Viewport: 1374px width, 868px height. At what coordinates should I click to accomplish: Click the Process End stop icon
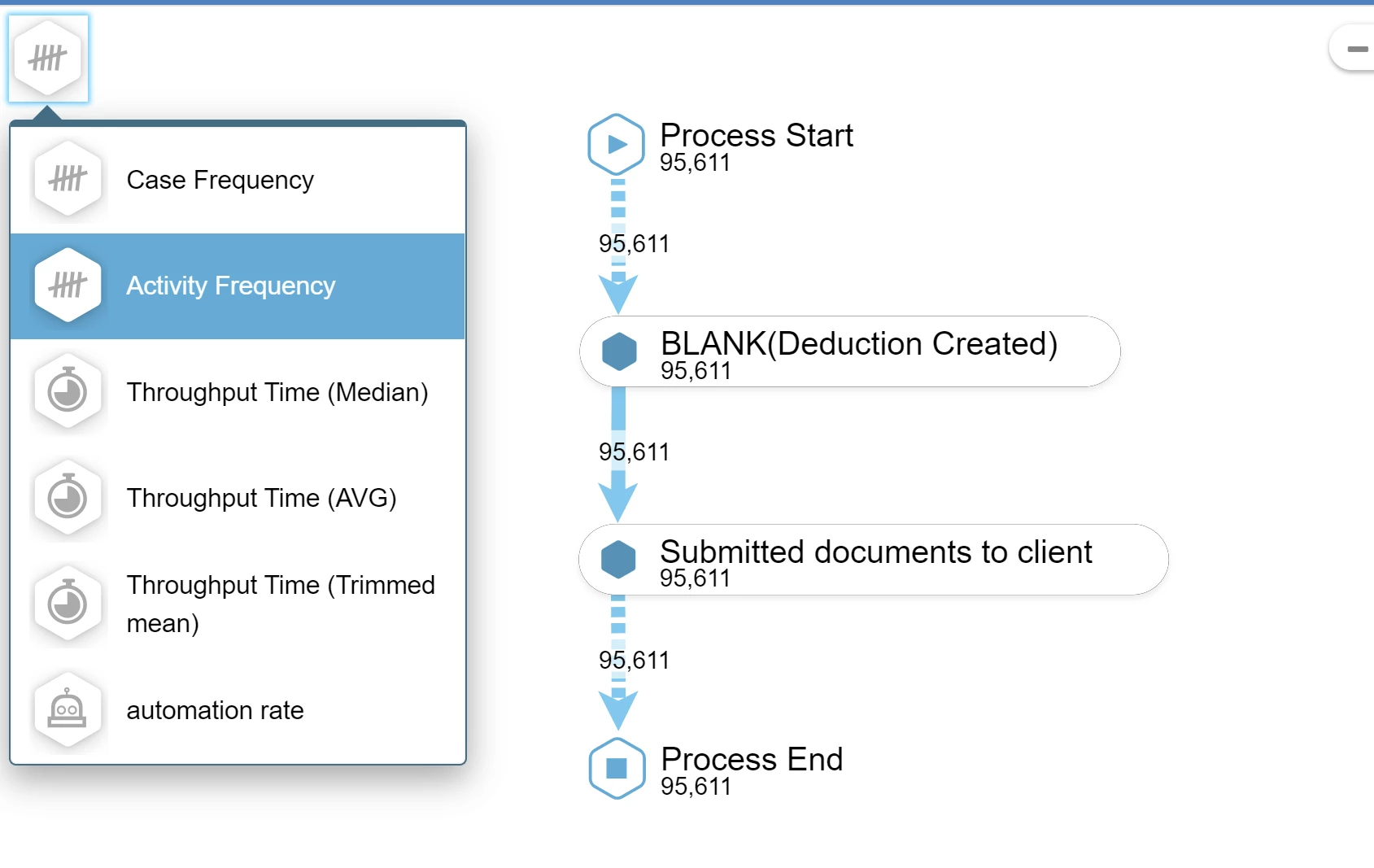[617, 768]
